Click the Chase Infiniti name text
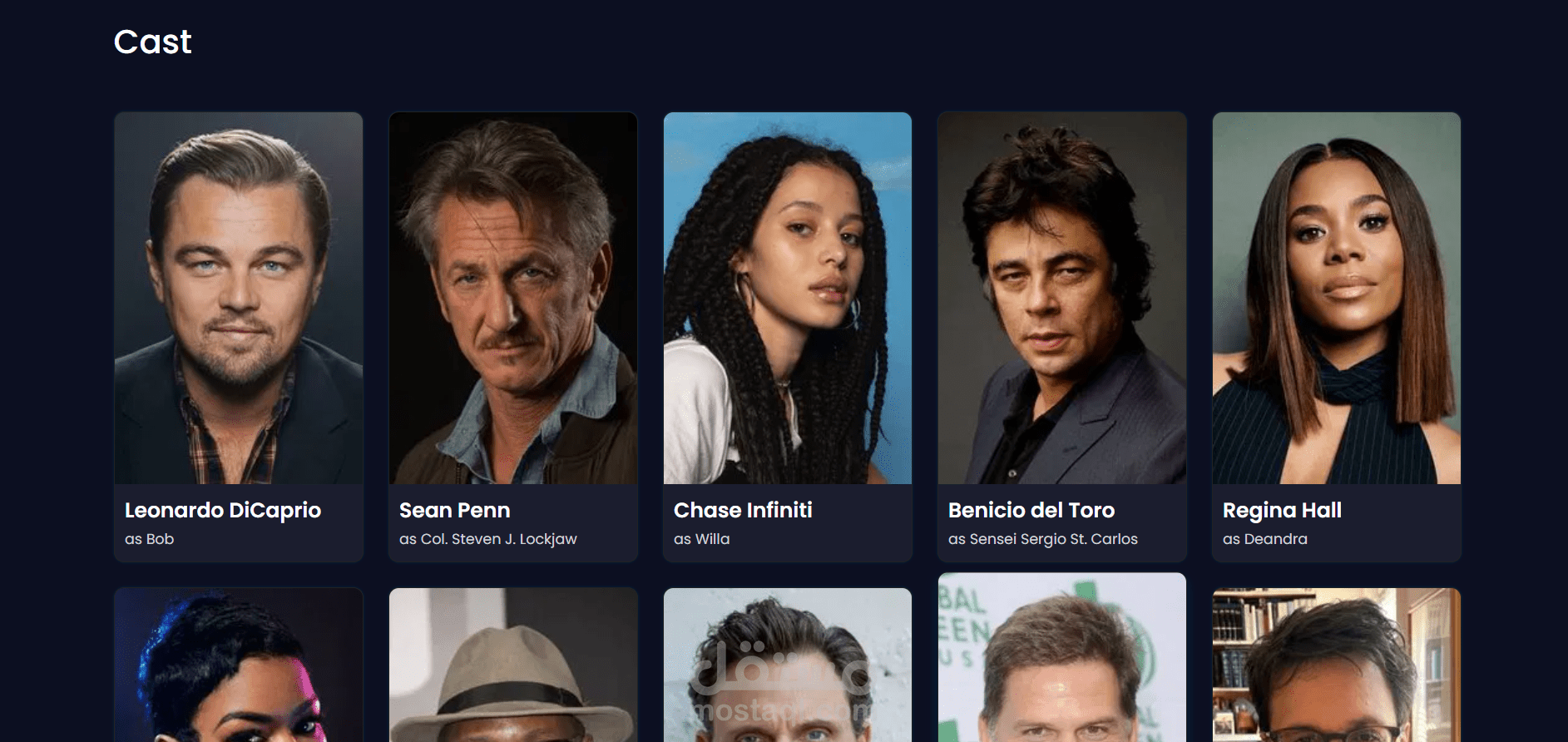The image size is (1568, 742). 743,510
